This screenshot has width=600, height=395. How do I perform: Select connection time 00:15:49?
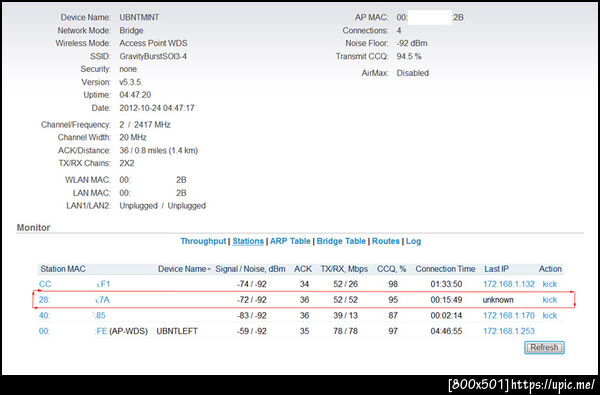pos(446,300)
